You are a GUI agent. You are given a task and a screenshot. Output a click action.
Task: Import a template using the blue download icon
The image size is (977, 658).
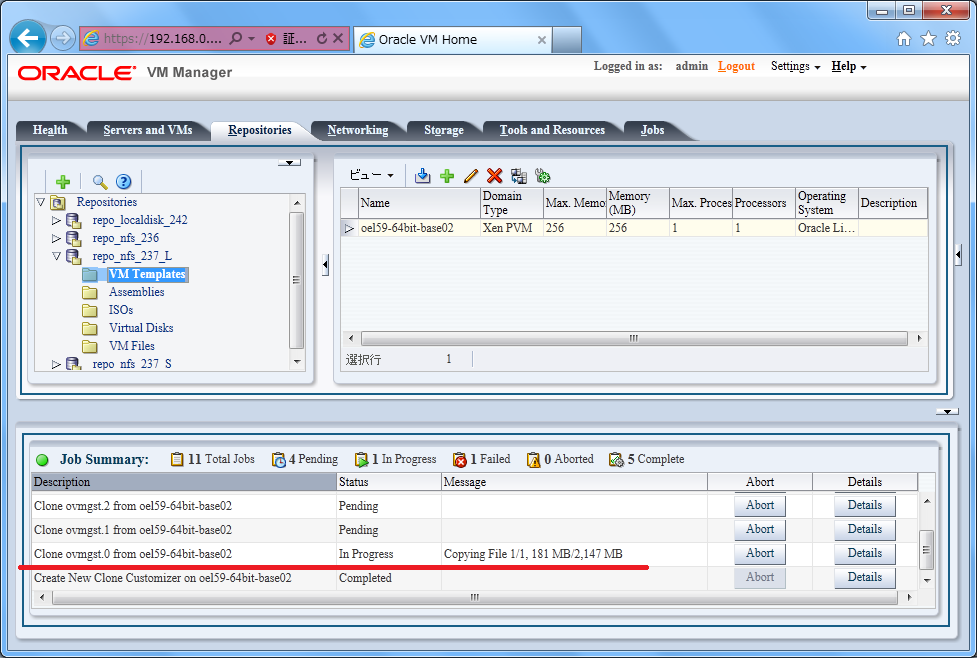(421, 176)
